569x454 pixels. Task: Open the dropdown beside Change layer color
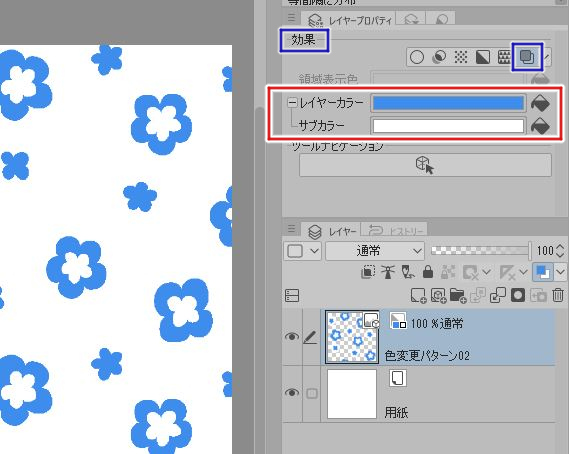click(x=561, y=272)
